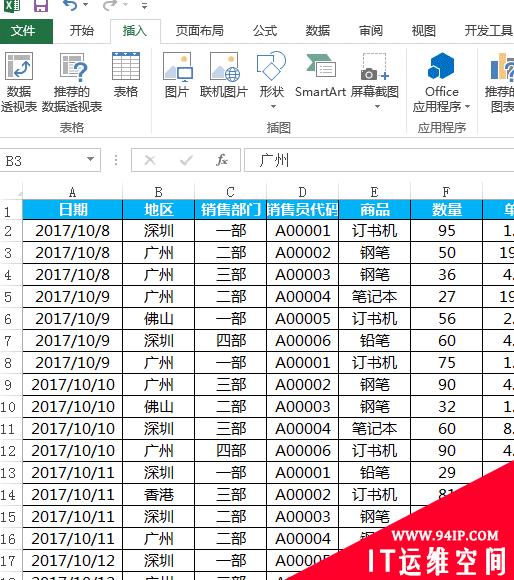Image resolution: width=514 pixels, height=580 pixels.
Task: Select cell B6 containing 佛山
Action: click(x=159, y=319)
